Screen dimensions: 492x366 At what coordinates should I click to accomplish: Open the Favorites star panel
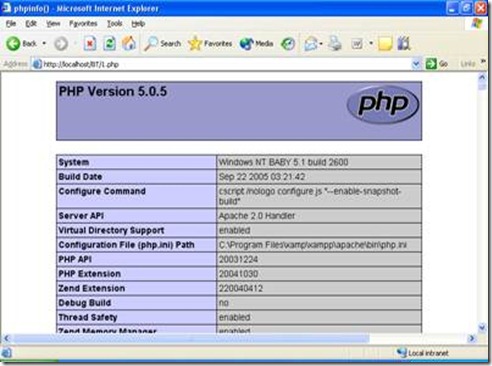point(210,43)
